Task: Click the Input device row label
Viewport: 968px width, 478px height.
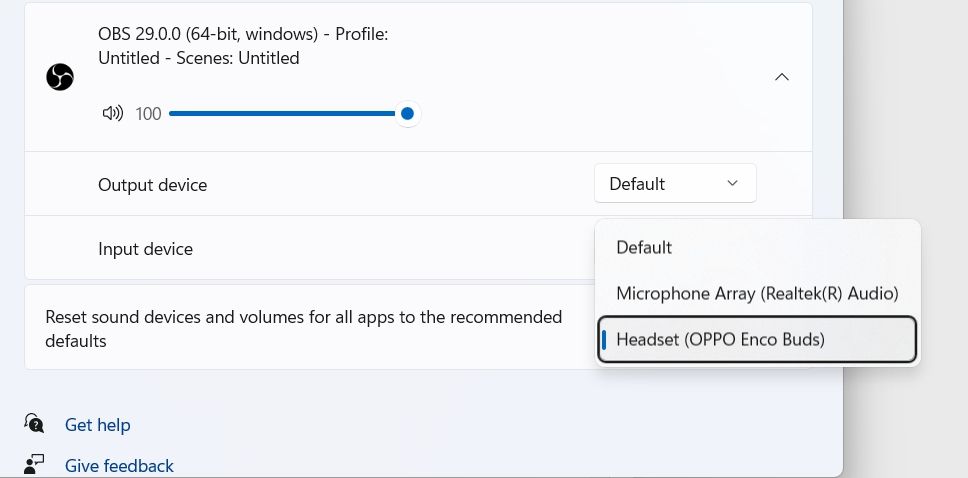Action: [x=146, y=249]
